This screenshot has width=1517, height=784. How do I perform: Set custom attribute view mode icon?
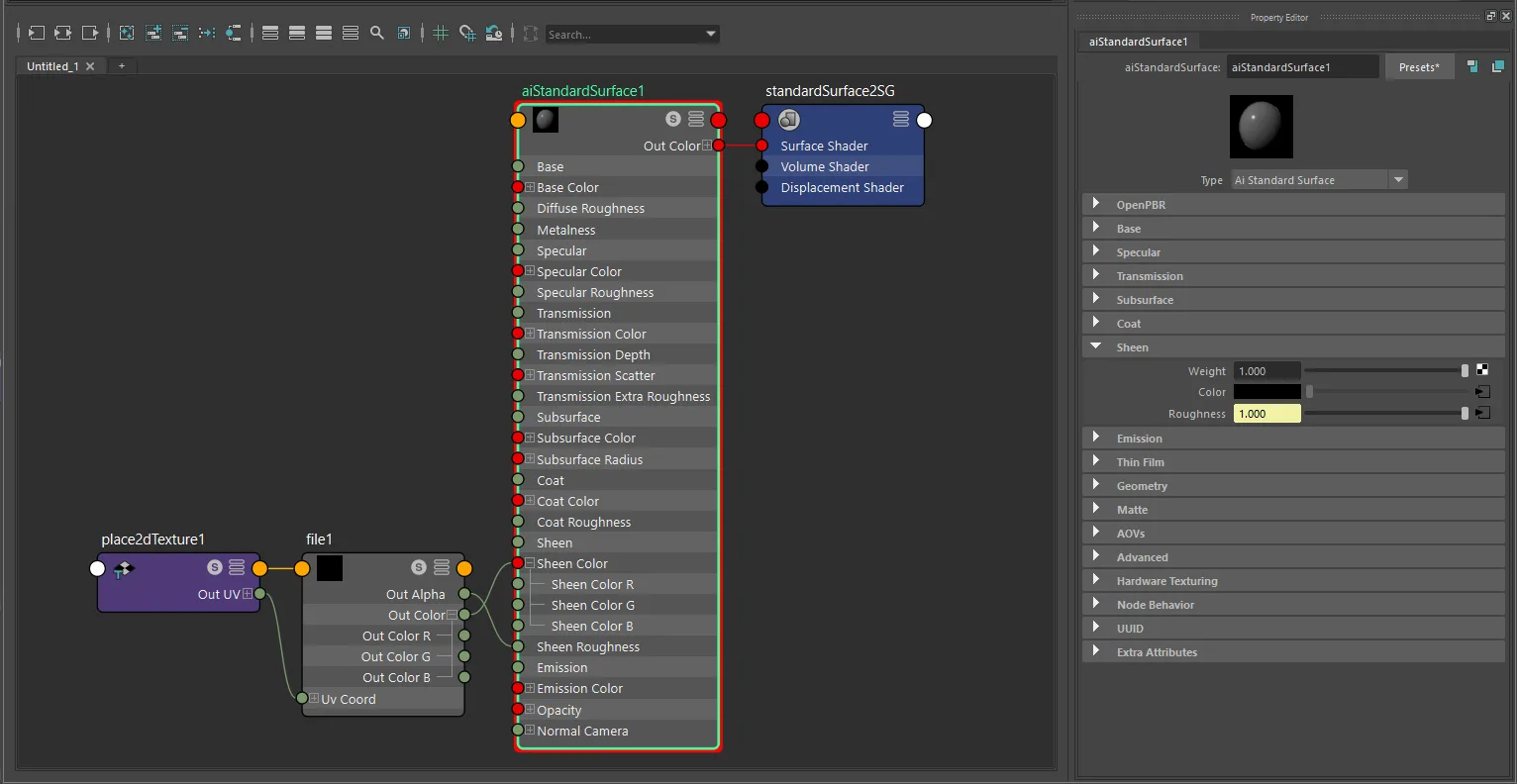point(351,33)
